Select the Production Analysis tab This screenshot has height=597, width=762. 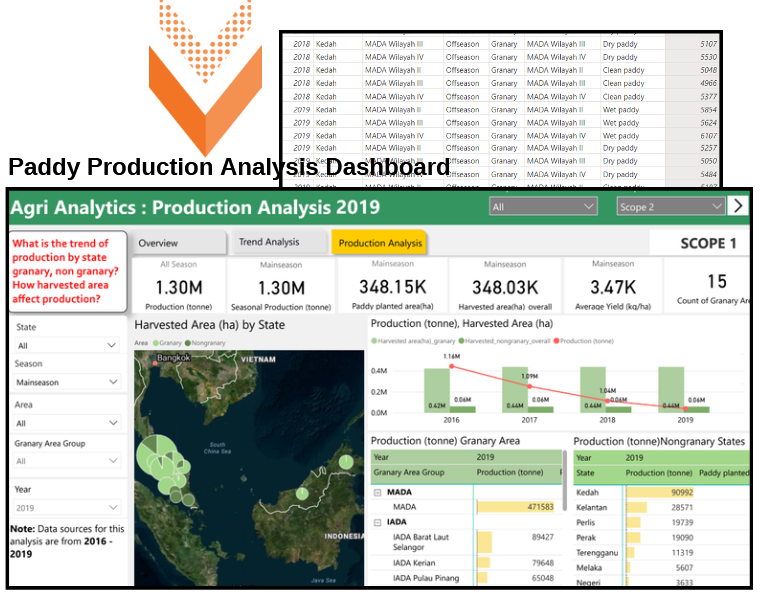(379, 243)
